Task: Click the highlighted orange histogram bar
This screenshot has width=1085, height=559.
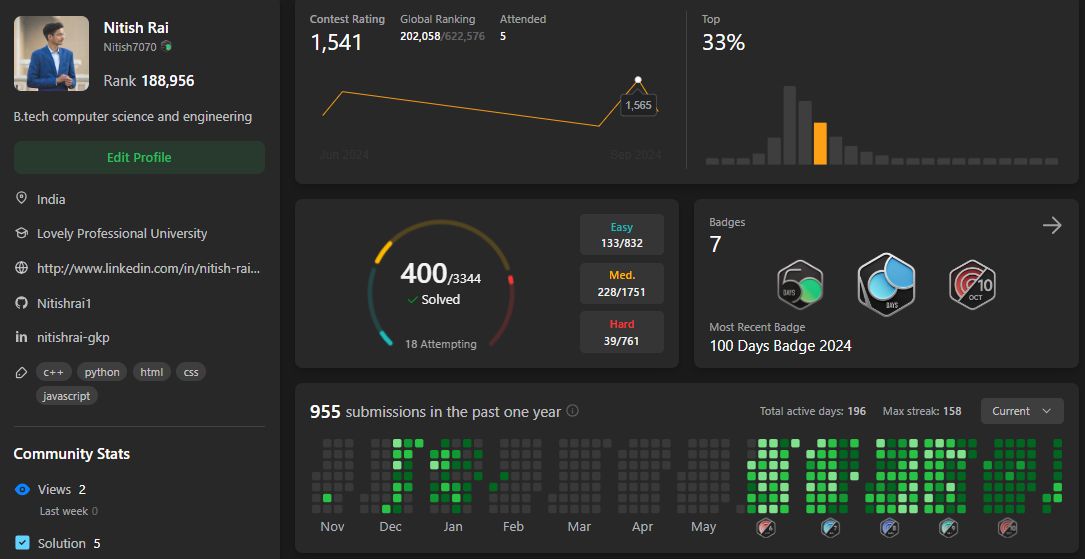Action: (x=820, y=143)
